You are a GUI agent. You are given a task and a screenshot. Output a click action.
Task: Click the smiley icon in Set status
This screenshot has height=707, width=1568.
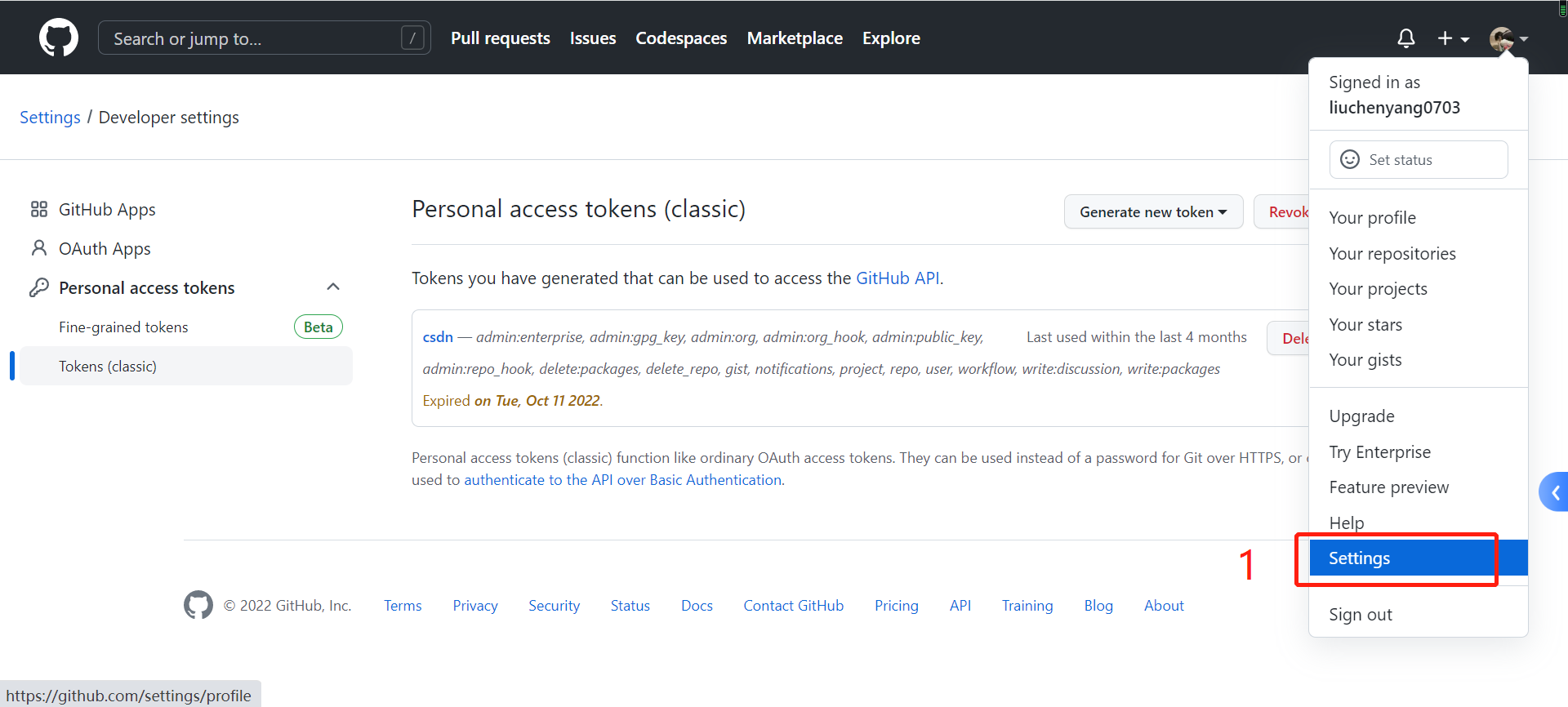(1350, 159)
